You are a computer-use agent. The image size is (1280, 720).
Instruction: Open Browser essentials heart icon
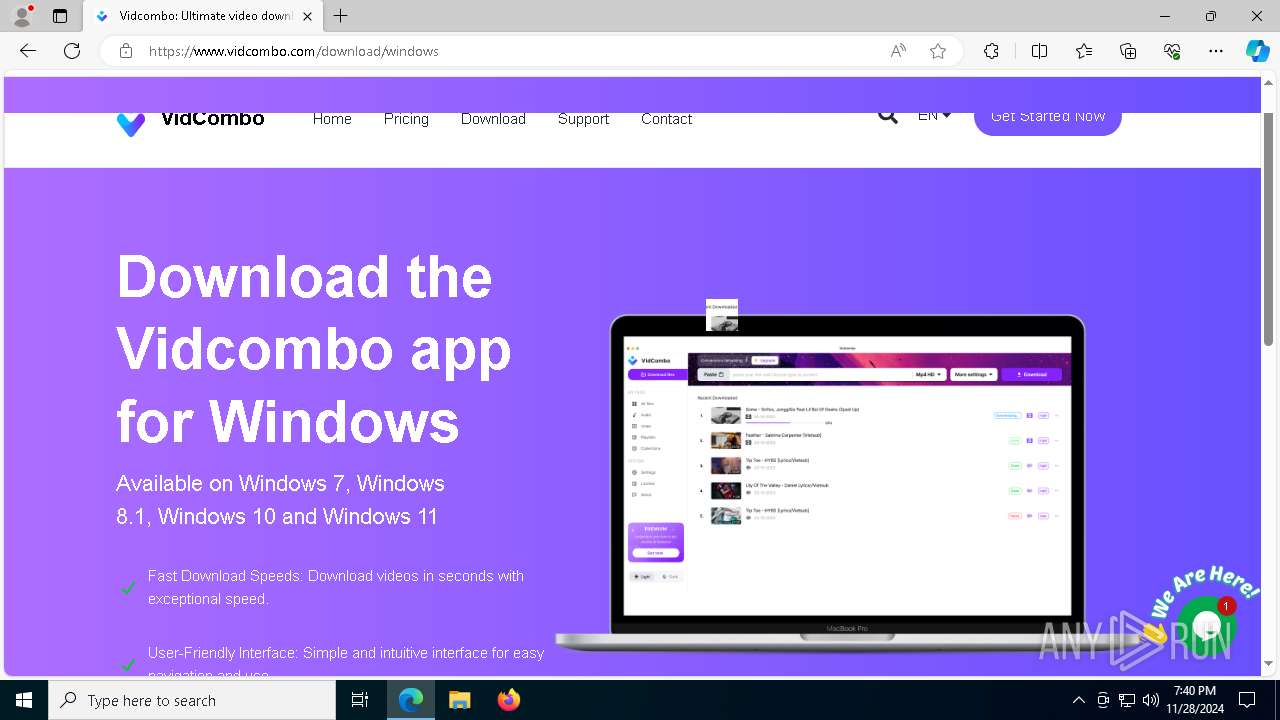pyautogui.click(x=1172, y=51)
